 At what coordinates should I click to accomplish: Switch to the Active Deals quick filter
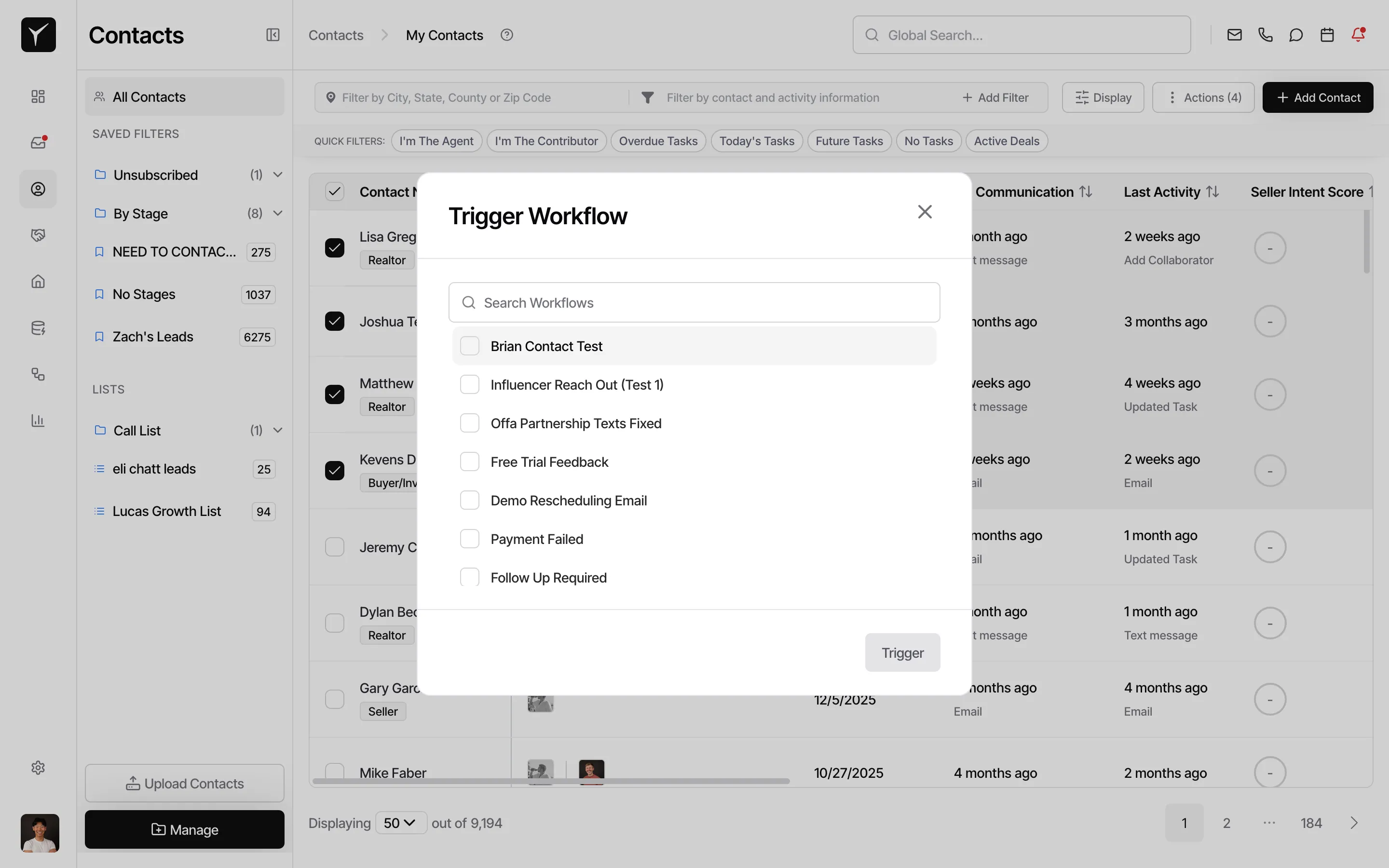(1006, 141)
